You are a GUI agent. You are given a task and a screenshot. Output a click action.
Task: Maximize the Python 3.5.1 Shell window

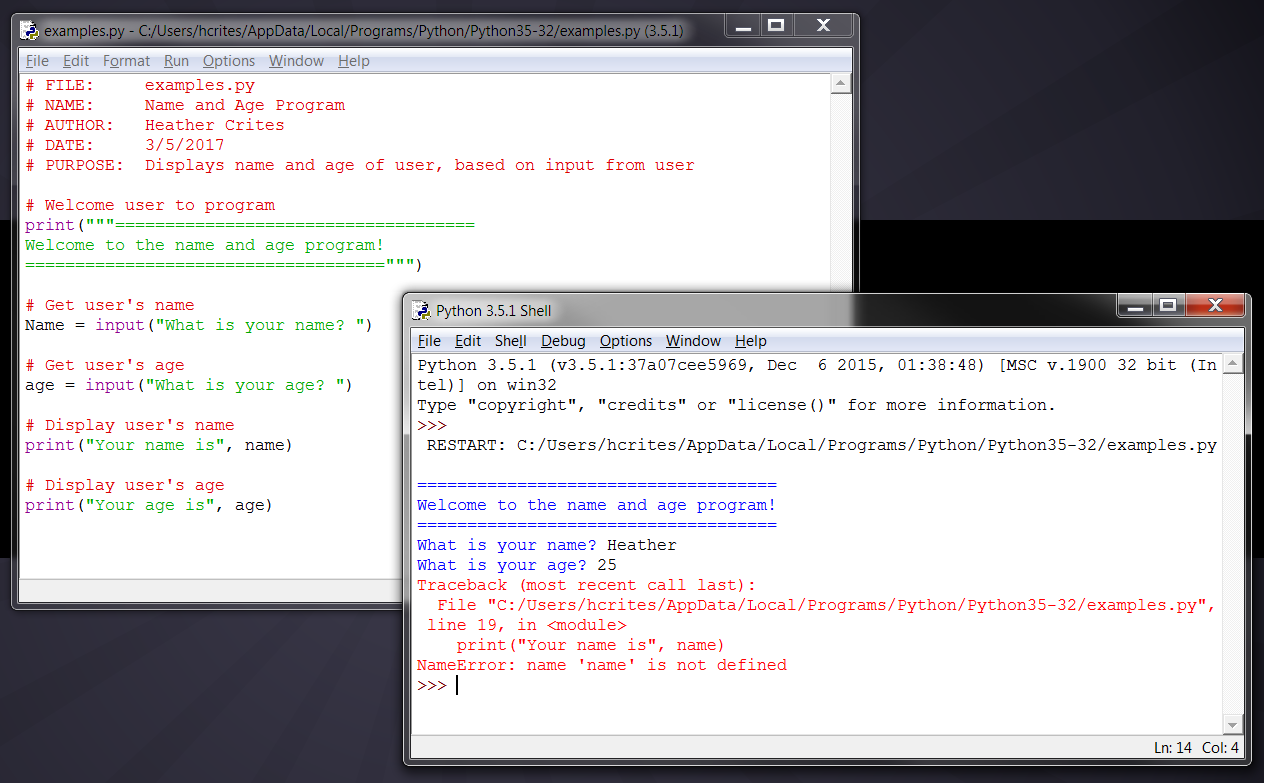pyautogui.click(x=1167, y=305)
